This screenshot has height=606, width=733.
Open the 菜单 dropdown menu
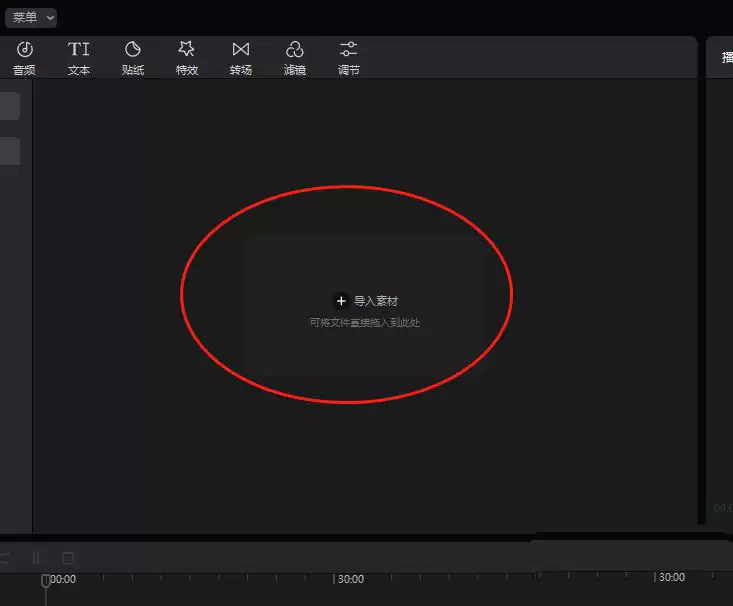(31, 18)
